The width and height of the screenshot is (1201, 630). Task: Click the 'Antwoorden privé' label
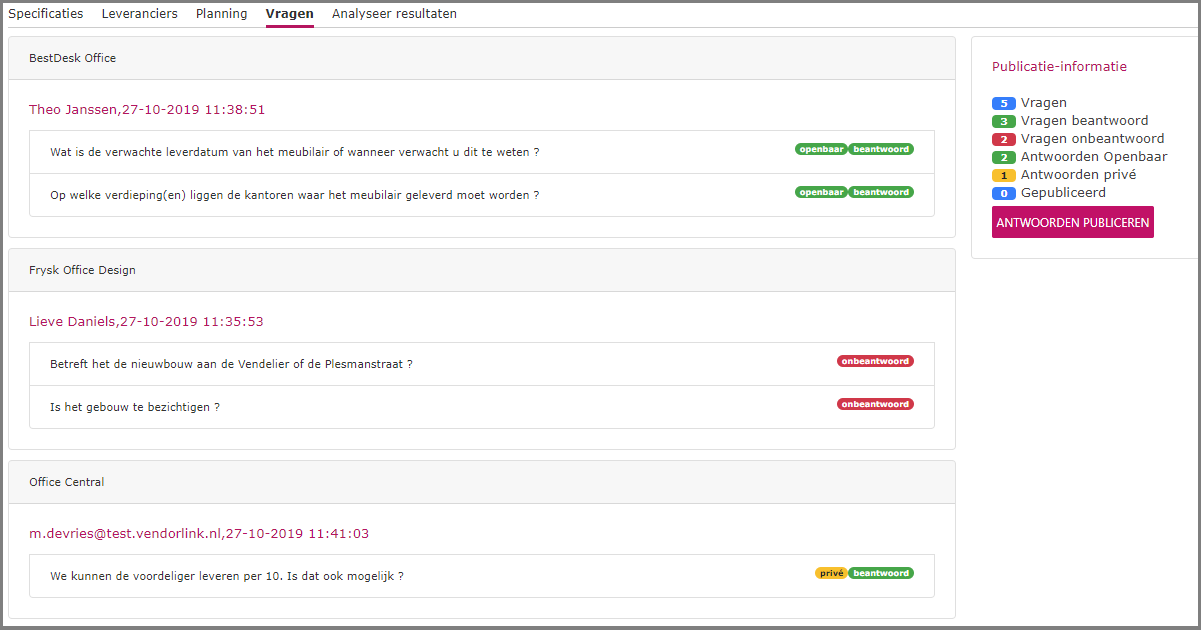pyautogui.click(x=1078, y=175)
